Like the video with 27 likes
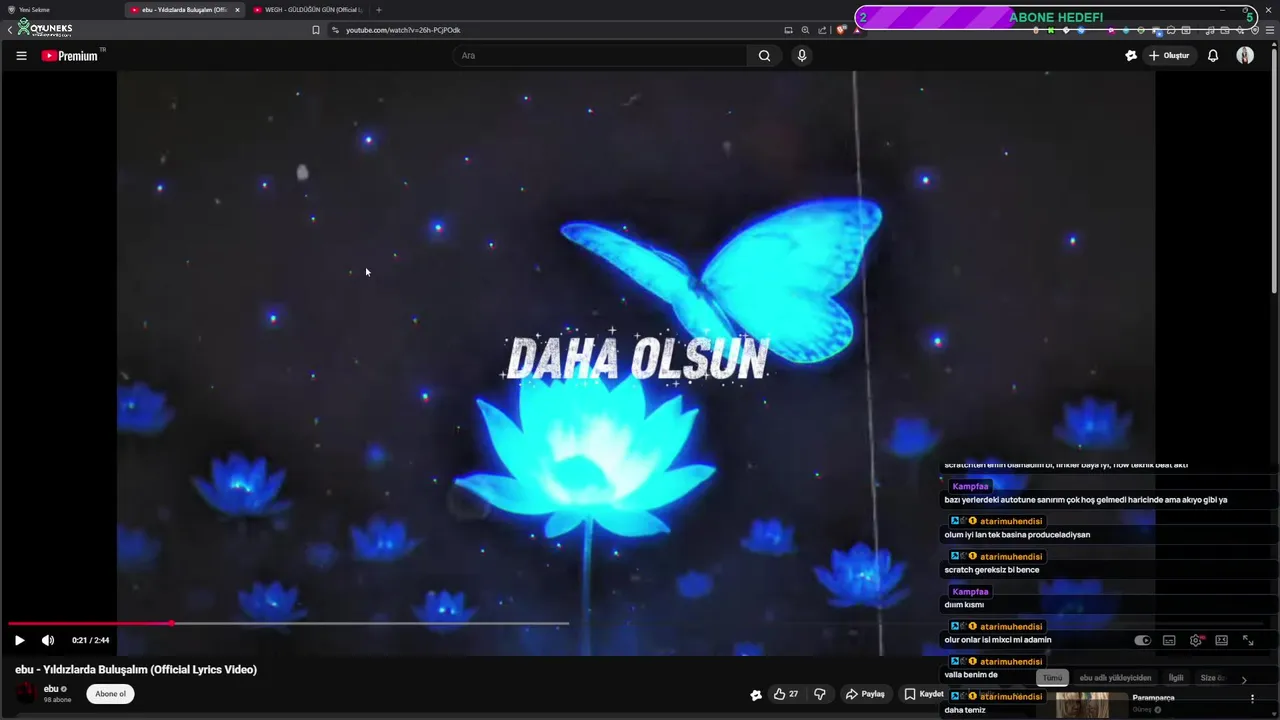This screenshot has width=1280, height=720. (786, 694)
